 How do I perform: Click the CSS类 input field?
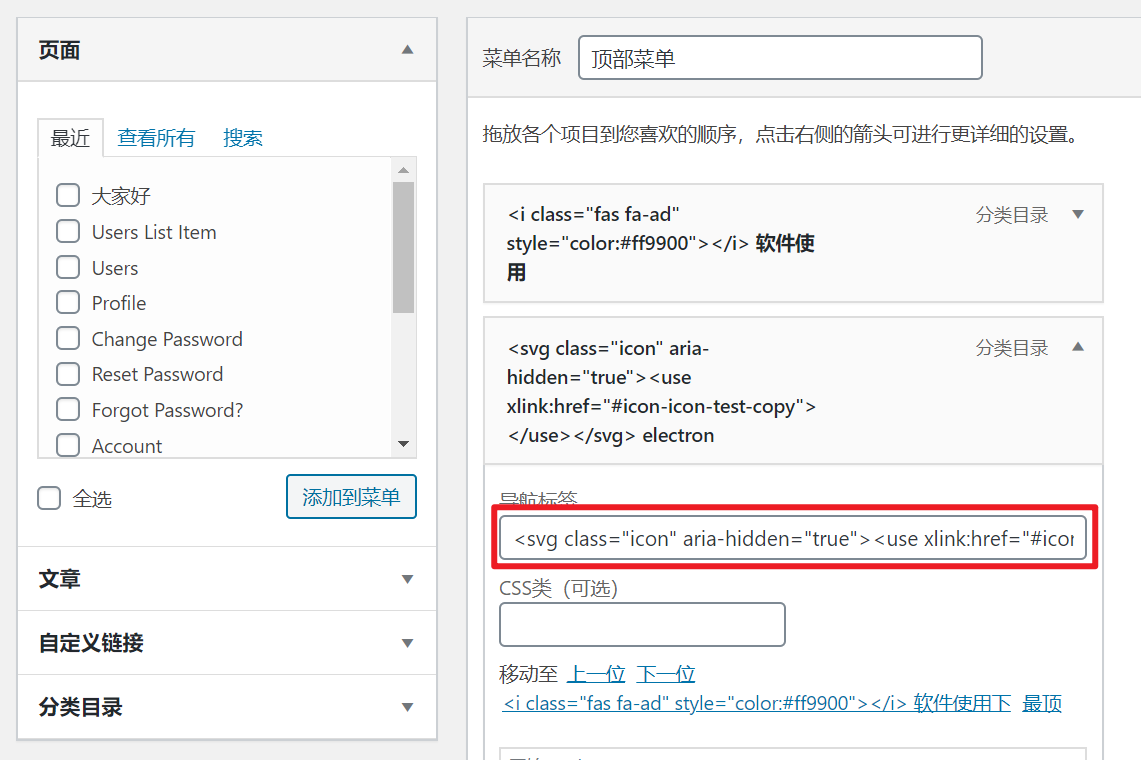642,624
